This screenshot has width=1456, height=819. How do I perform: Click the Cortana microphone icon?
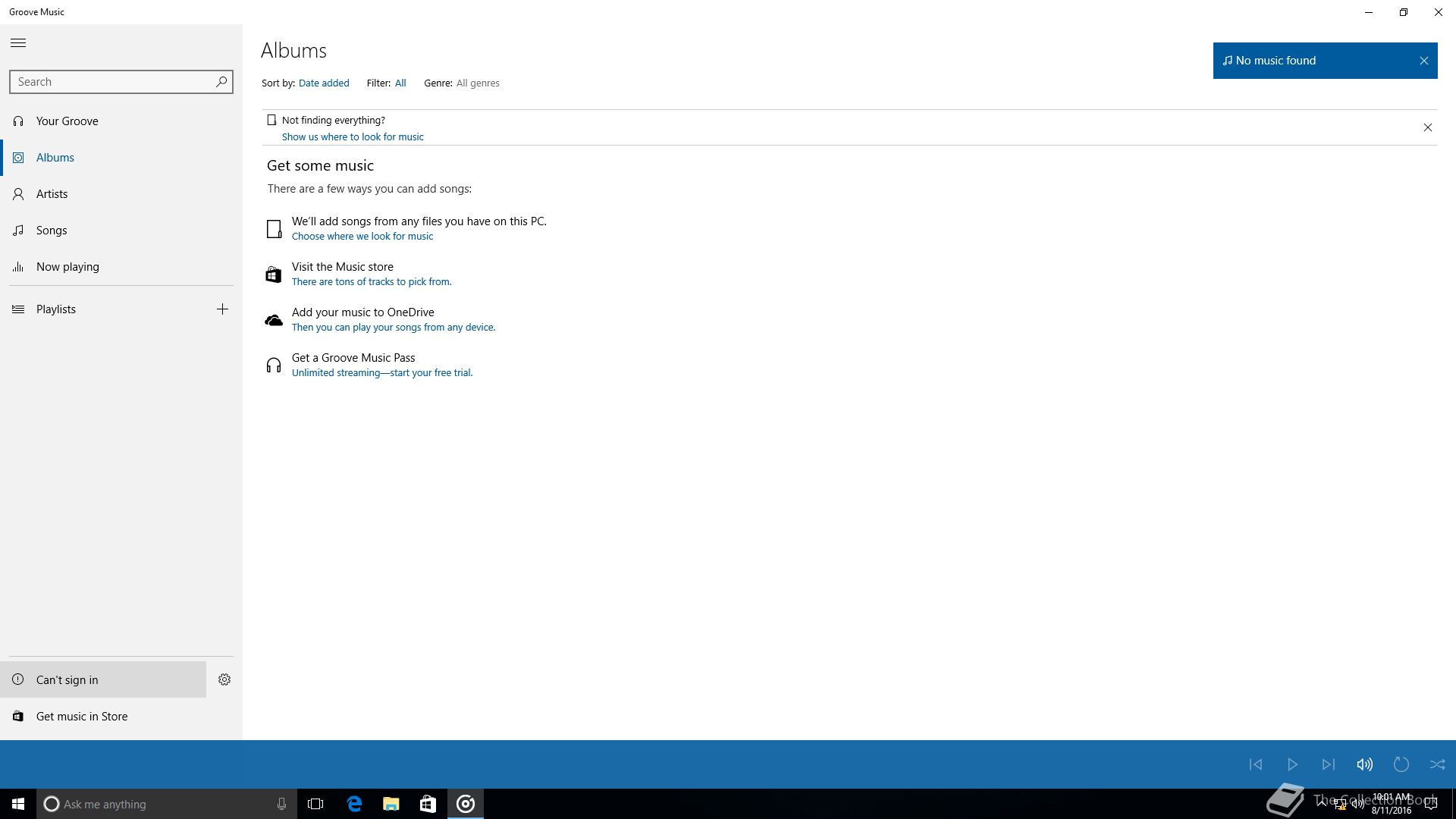(281, 804)
